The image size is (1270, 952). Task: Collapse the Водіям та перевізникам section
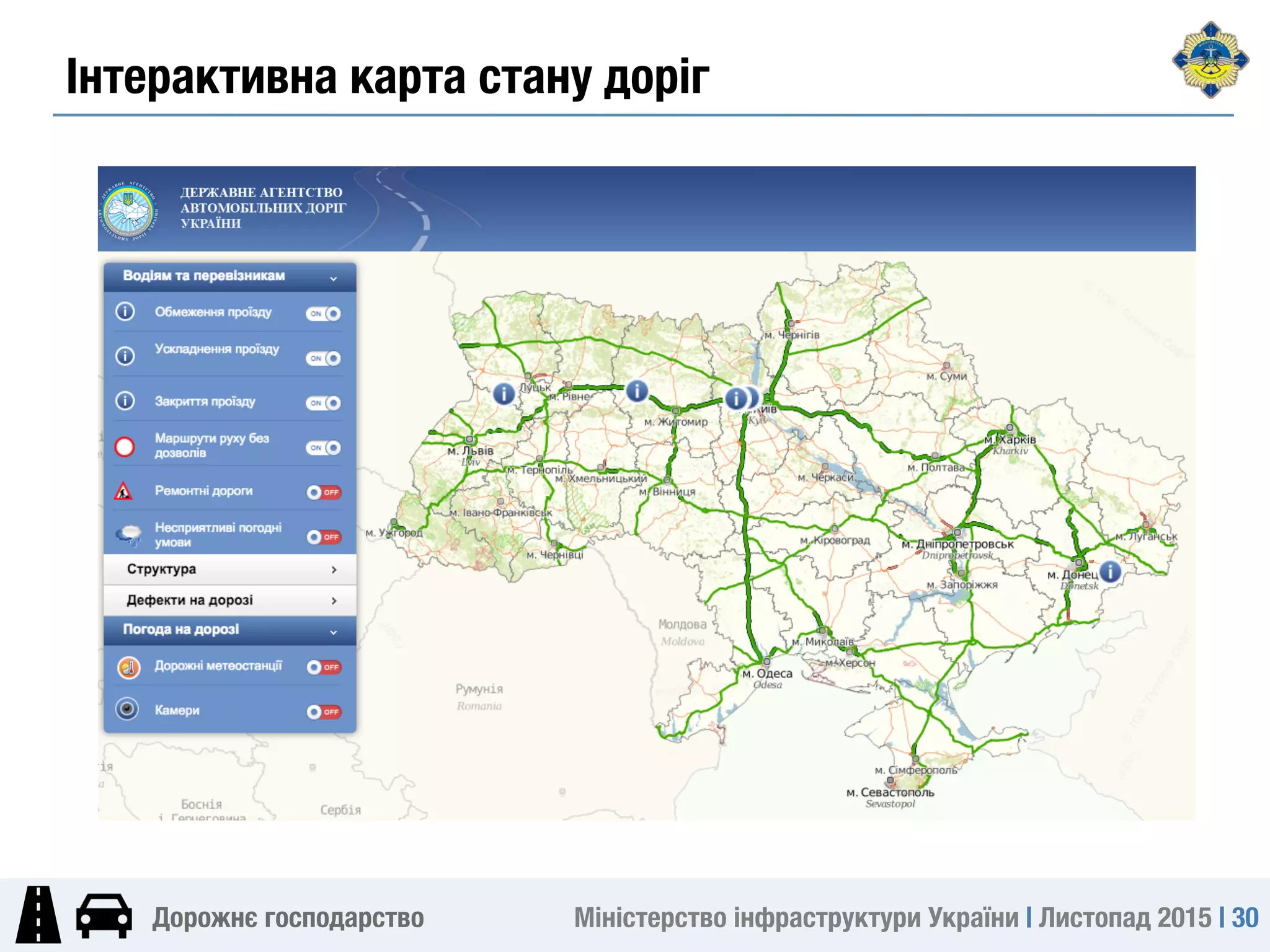coord(230,276)
